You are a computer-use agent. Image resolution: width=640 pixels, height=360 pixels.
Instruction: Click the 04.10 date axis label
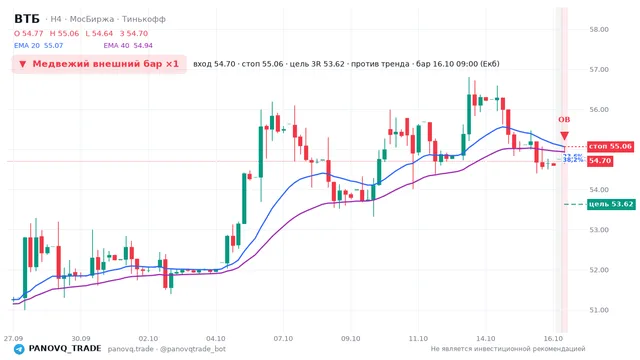[x=216, y=339]
